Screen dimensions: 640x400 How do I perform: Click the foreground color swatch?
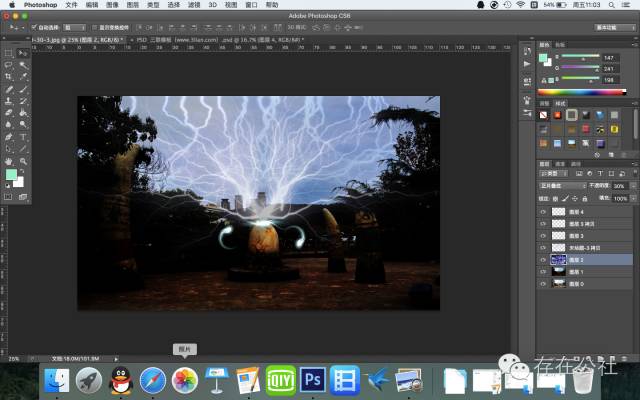coord(11,176)
